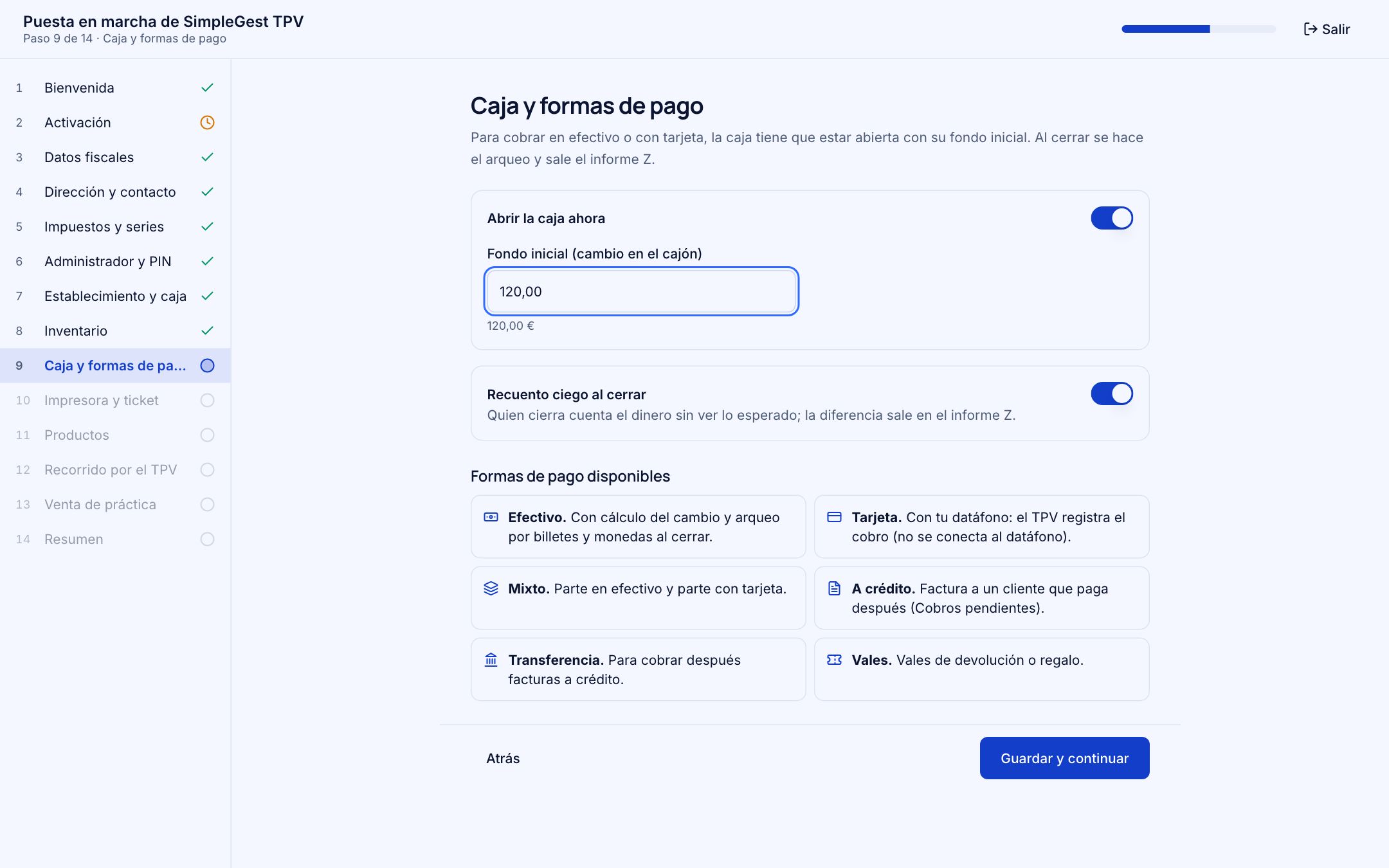Viewport: 1389px width, 868px height.
Task: Go to step 1 Bienvenida
Action: tap(115, 87)
